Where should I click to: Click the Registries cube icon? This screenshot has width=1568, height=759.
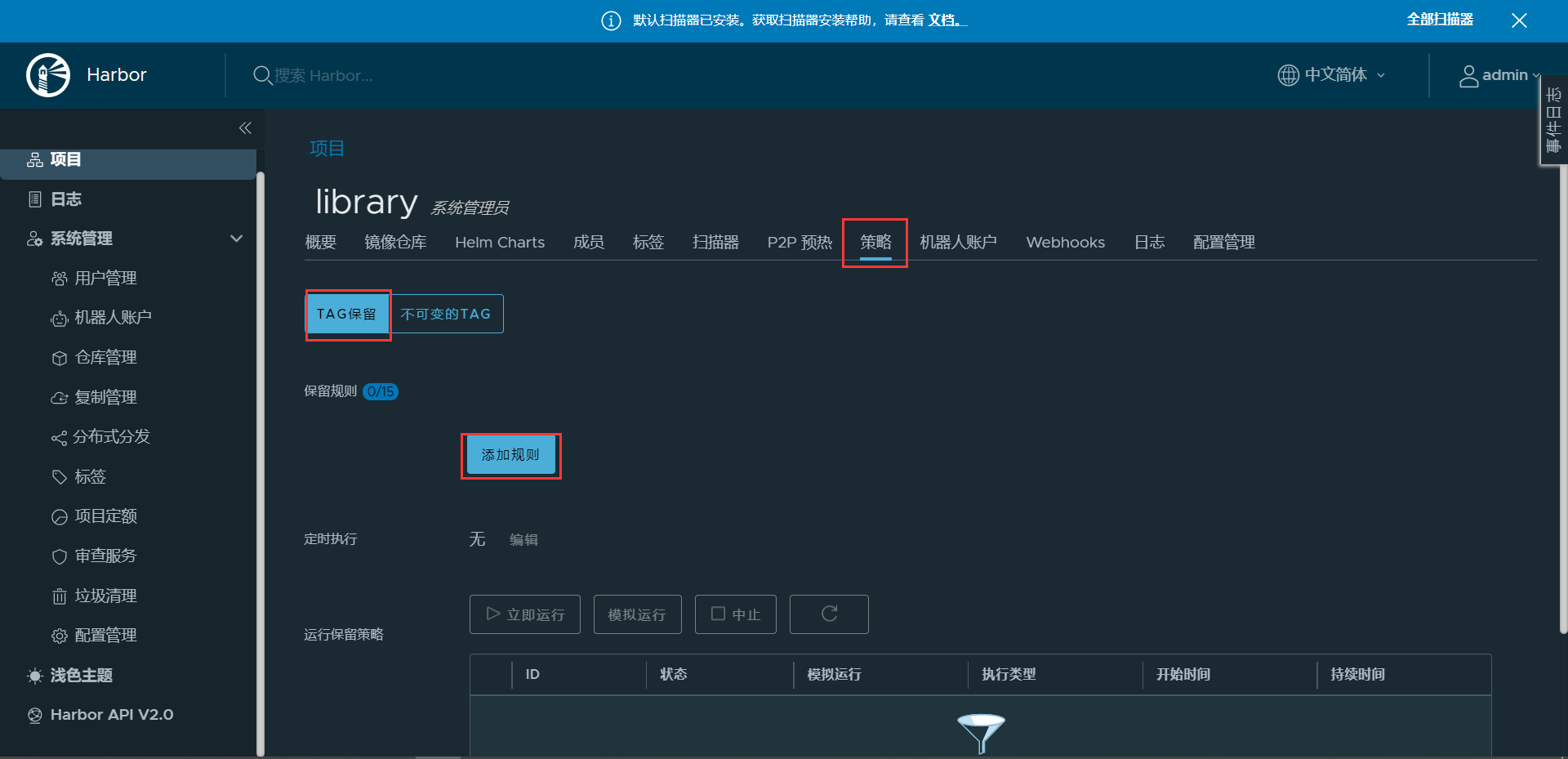(x=60, y=358)
